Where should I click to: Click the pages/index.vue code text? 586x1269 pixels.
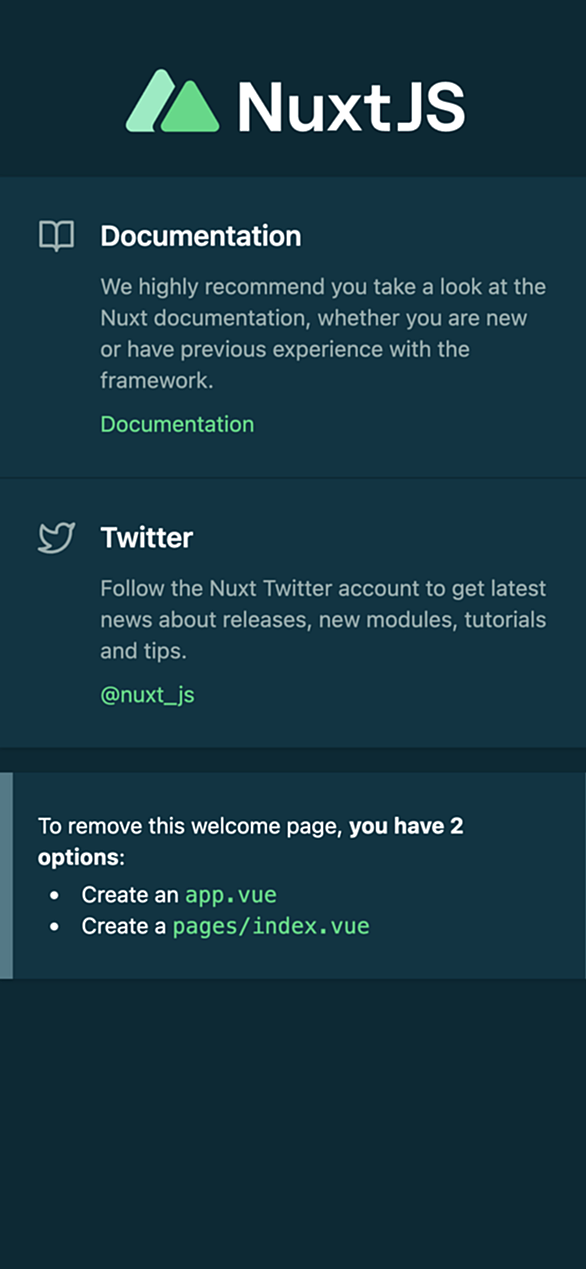(x=271, y=926)
